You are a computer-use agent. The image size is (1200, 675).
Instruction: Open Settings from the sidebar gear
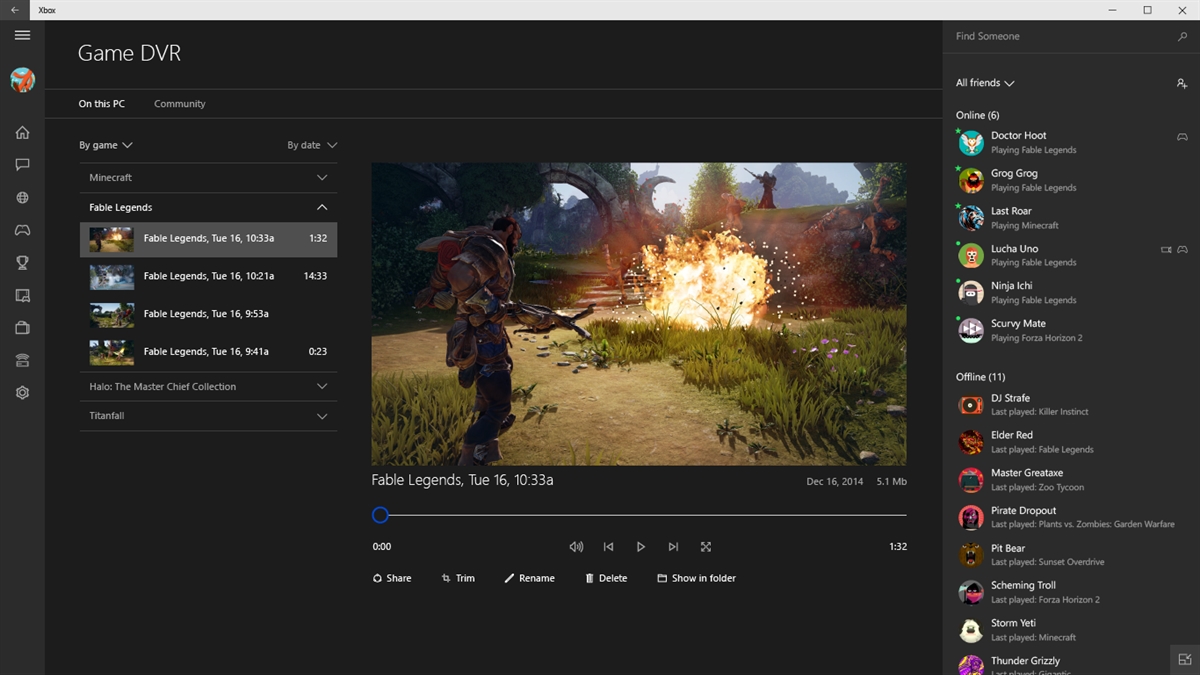click(22, 392)
